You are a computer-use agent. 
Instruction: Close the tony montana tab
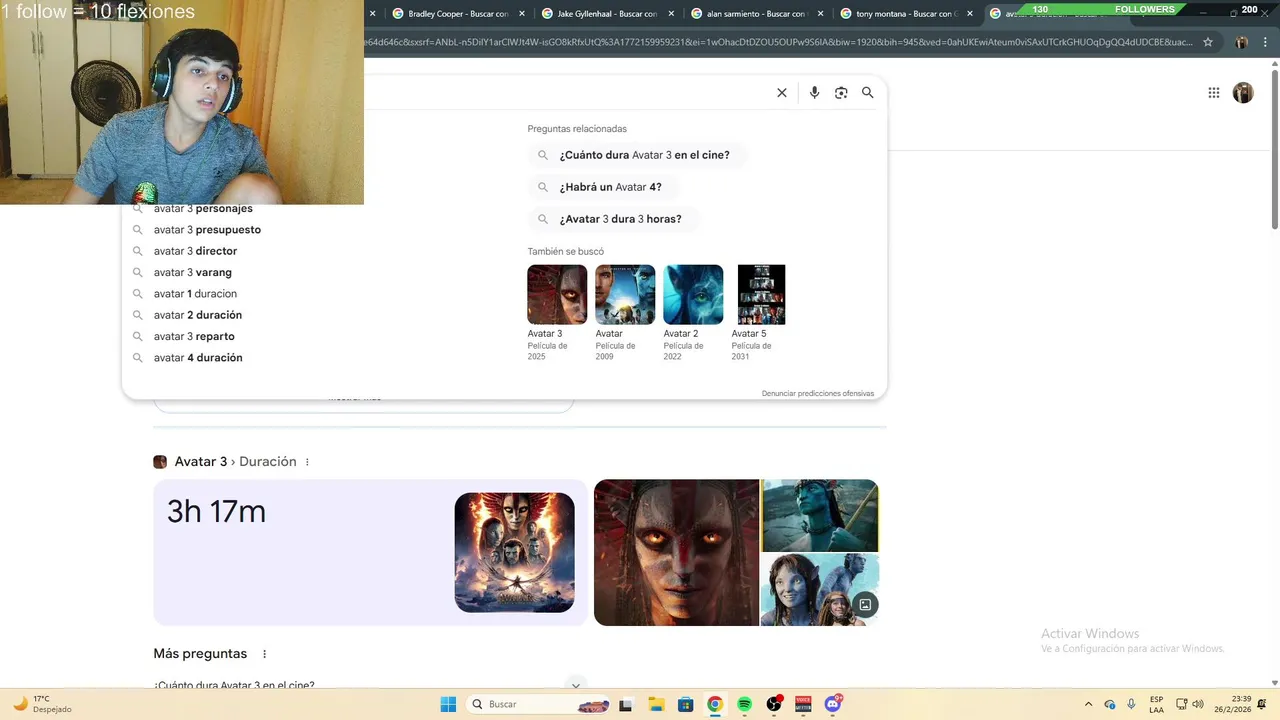coord(969,14)
